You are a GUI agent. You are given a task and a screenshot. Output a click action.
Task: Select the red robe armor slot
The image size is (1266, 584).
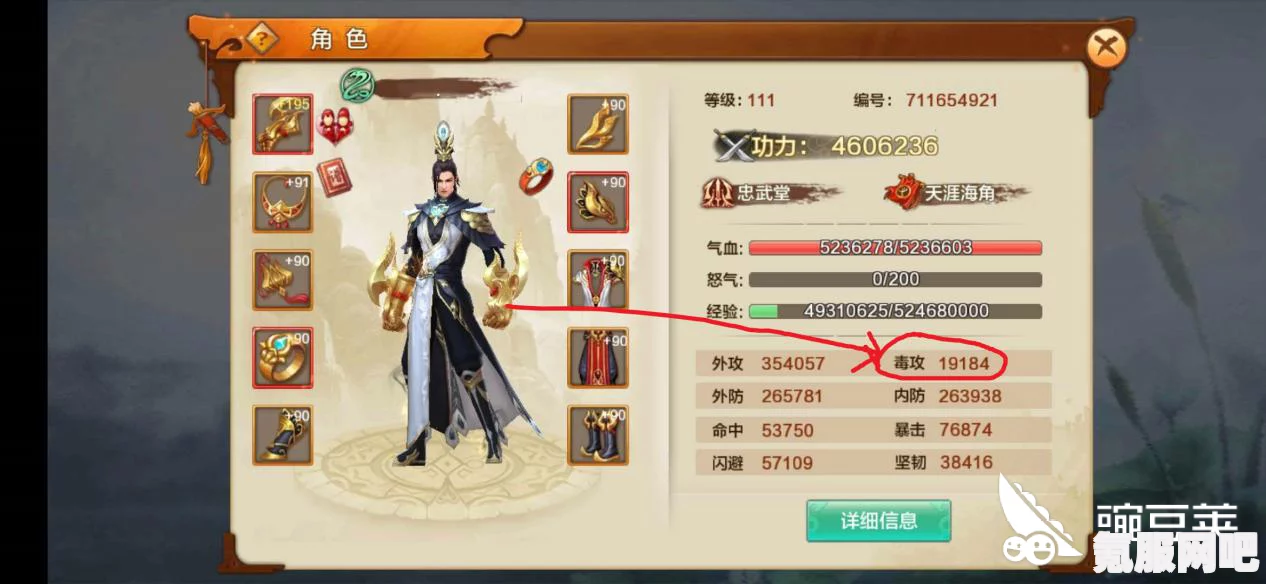pyautogui.click(x=598, y=357)
